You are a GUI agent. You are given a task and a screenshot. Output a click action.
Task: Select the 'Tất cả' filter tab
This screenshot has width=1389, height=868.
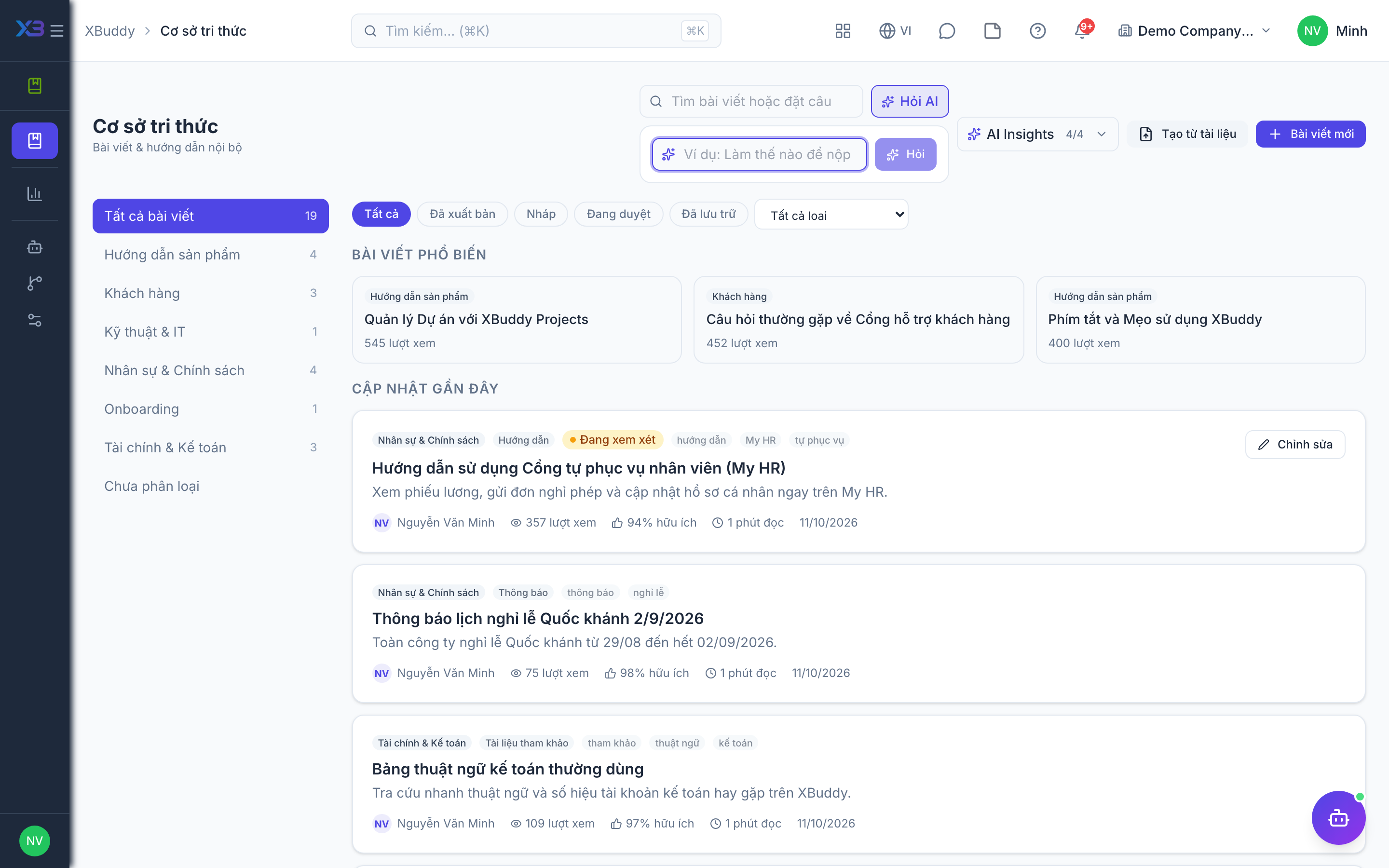381,214
